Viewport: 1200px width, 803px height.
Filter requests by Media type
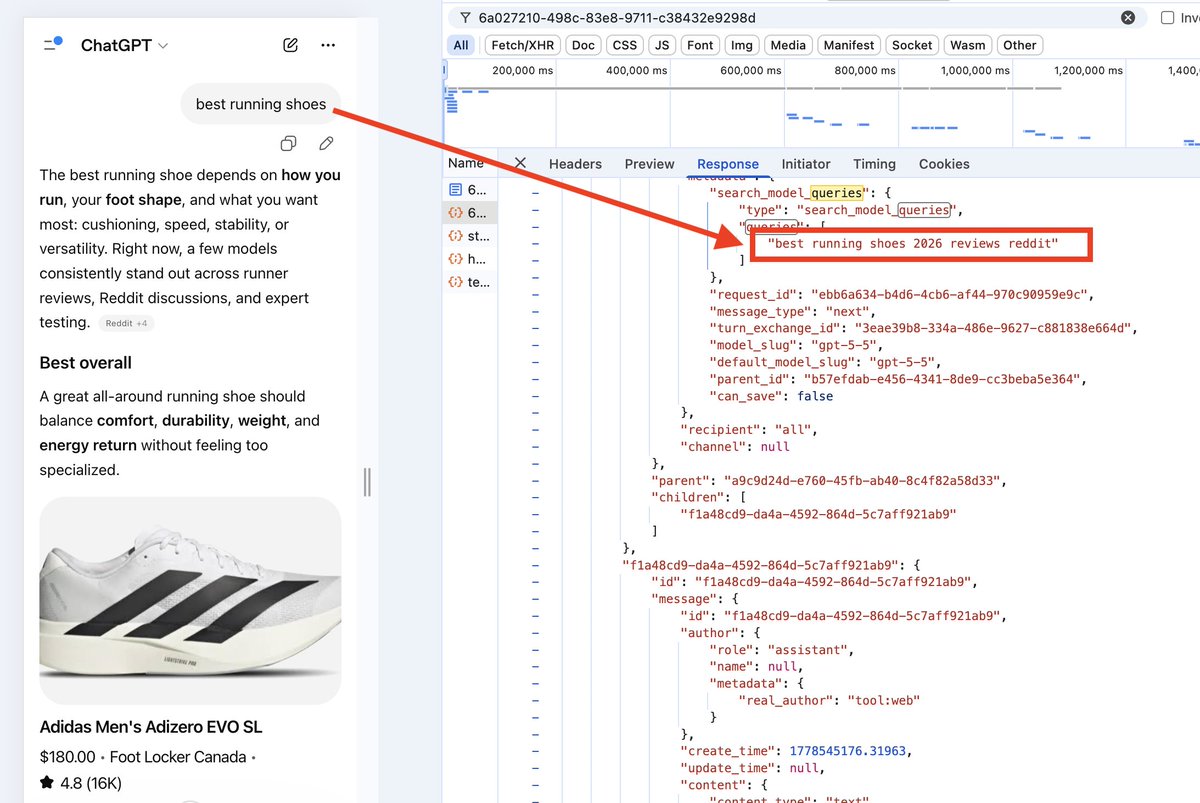click(x=788, y=45)
